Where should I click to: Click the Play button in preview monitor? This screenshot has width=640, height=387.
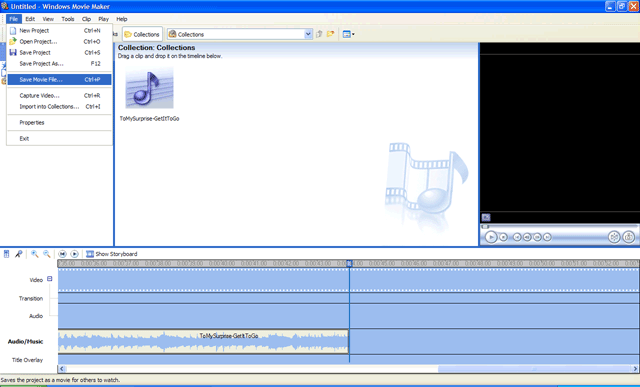click(491, 237)
